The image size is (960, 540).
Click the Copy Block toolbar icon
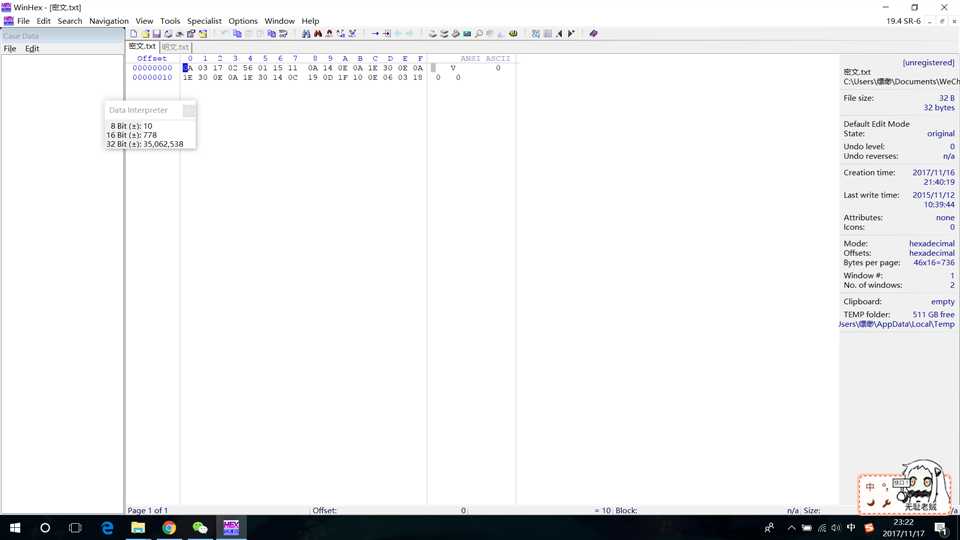click(237, 34)
